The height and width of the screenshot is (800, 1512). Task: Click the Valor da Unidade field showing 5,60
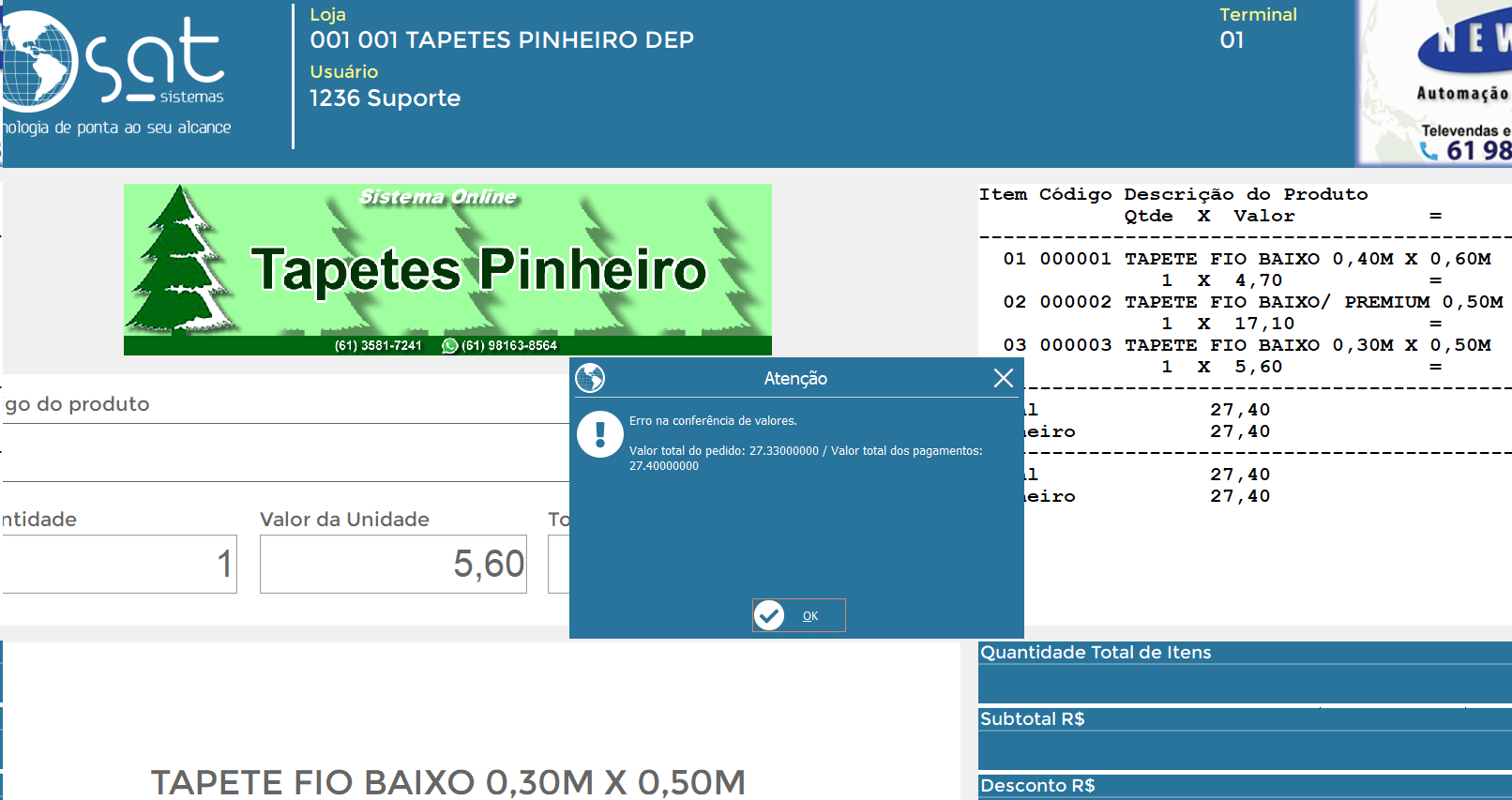coord(393,564)
